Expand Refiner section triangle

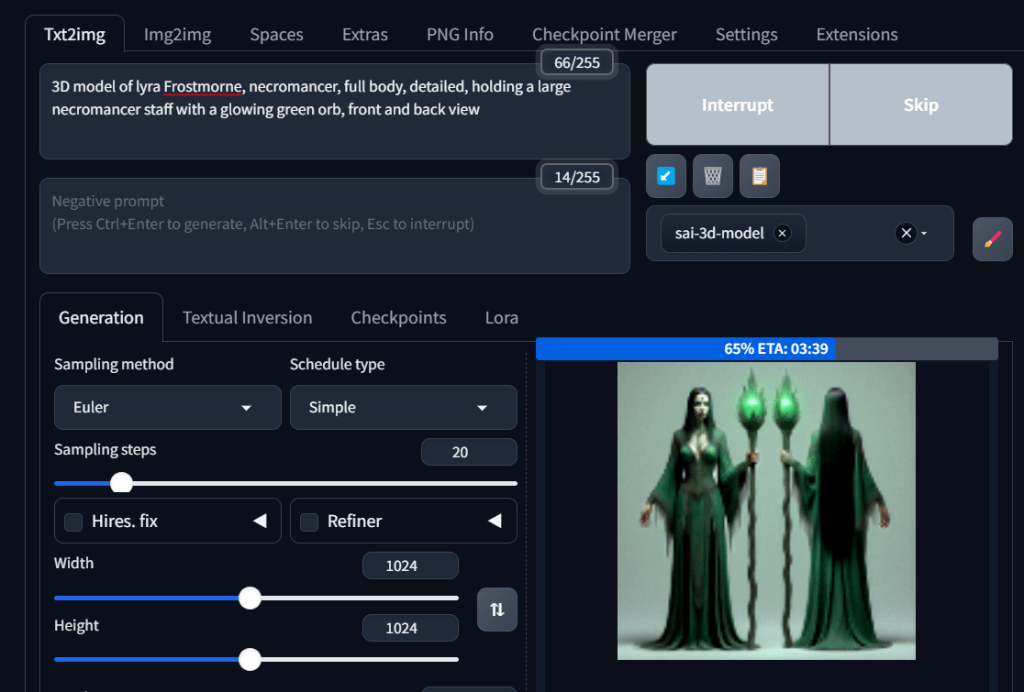(495, 521)
